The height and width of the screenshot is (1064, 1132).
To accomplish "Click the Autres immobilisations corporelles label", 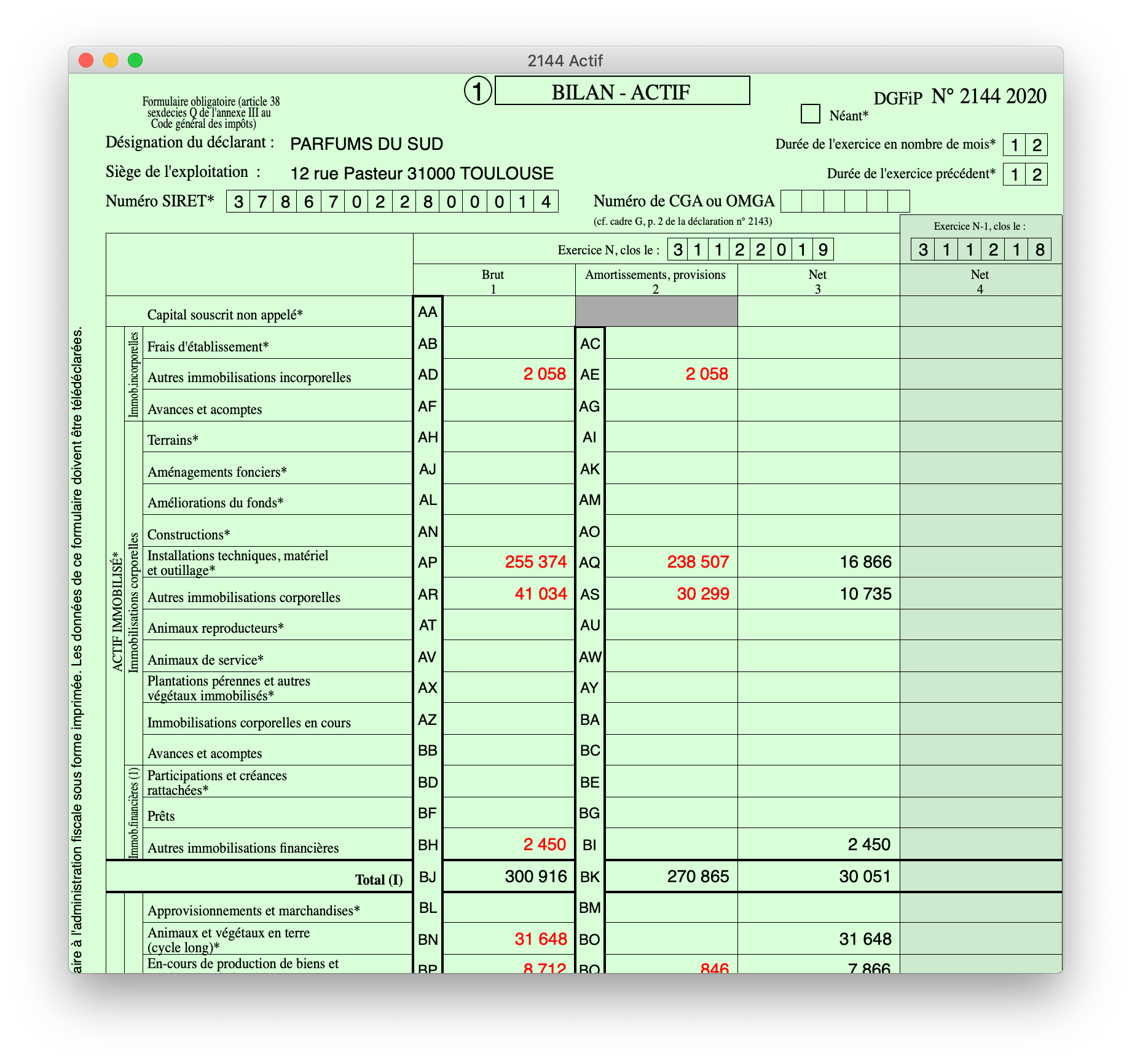I will coord(244,597).
